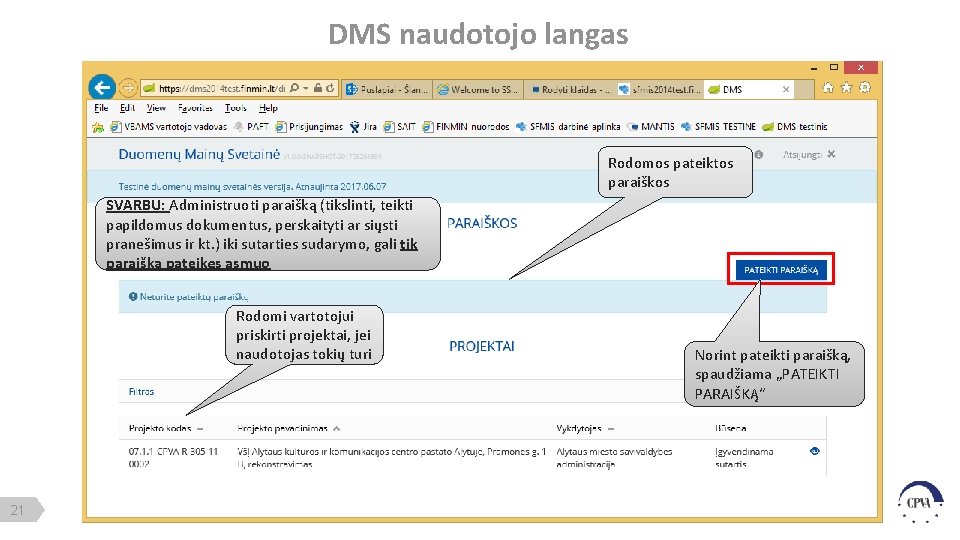This screenshot has height=540, width=960.
Task: View project 07.1.1-CPVA-R-305-11 eye icon
Action: pos(814,451)
